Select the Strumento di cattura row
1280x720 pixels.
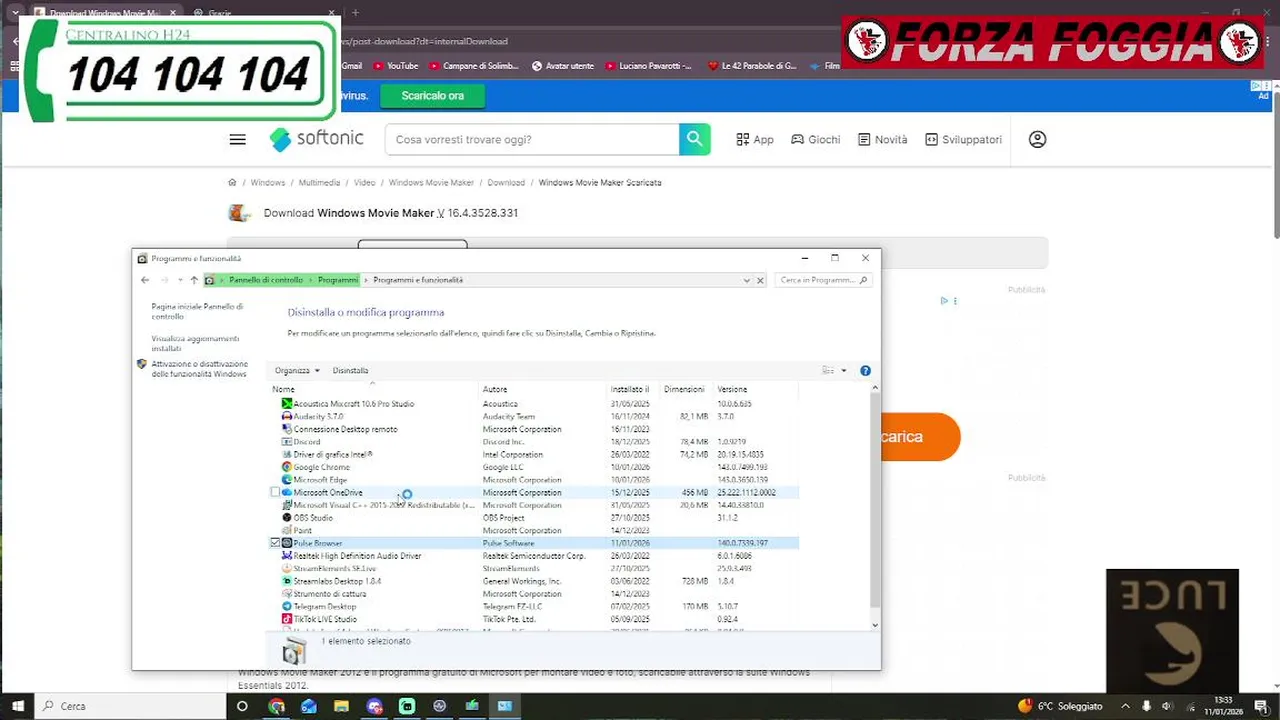click(535, 594)
